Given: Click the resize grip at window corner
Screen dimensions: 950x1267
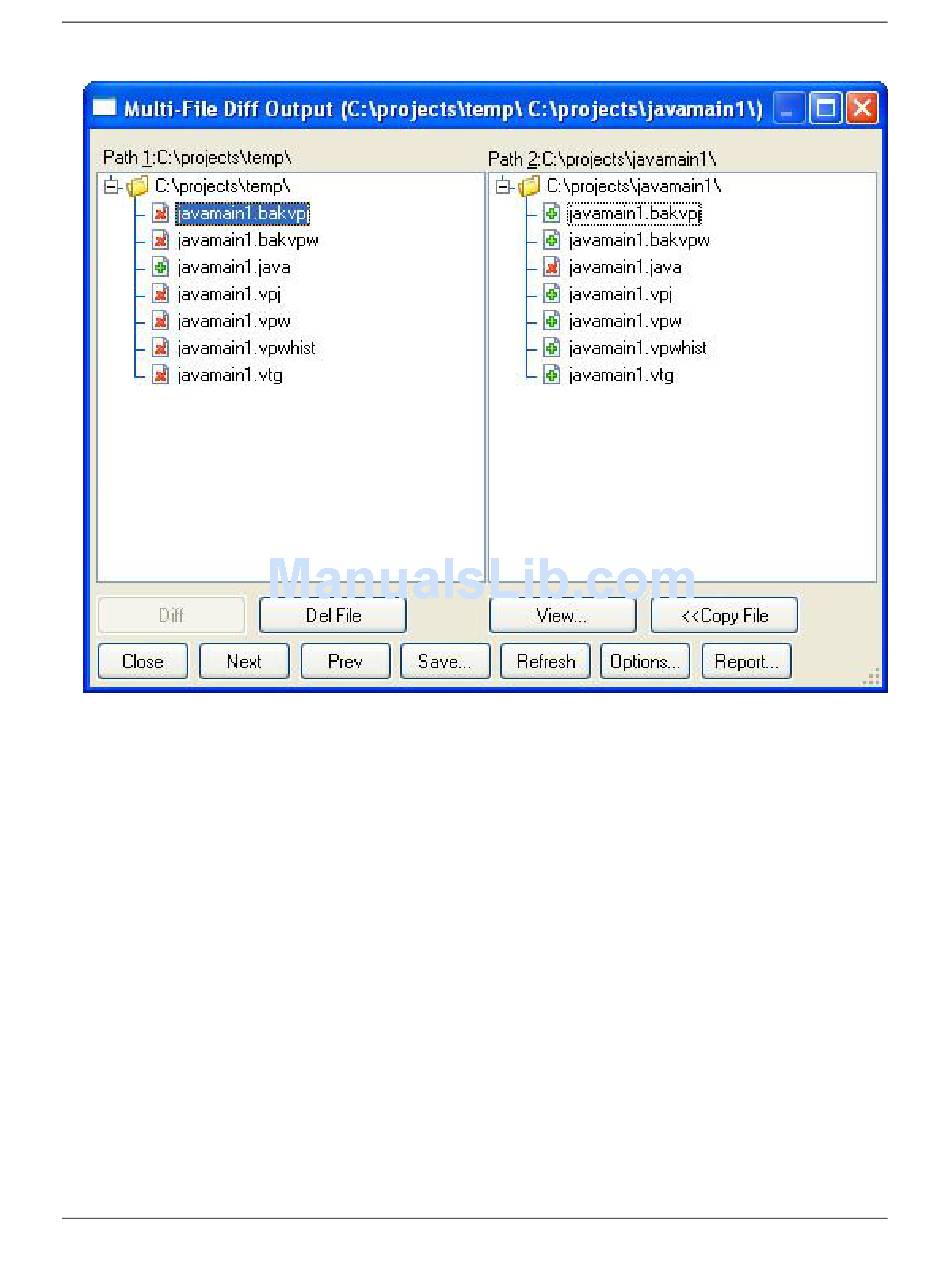Looking at the screenshot, I should click(872, 678).
